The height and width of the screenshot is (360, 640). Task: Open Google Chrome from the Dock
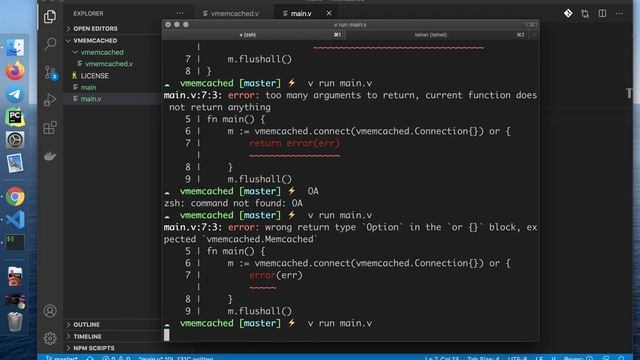pyautogui.click(x=15, y=197)
